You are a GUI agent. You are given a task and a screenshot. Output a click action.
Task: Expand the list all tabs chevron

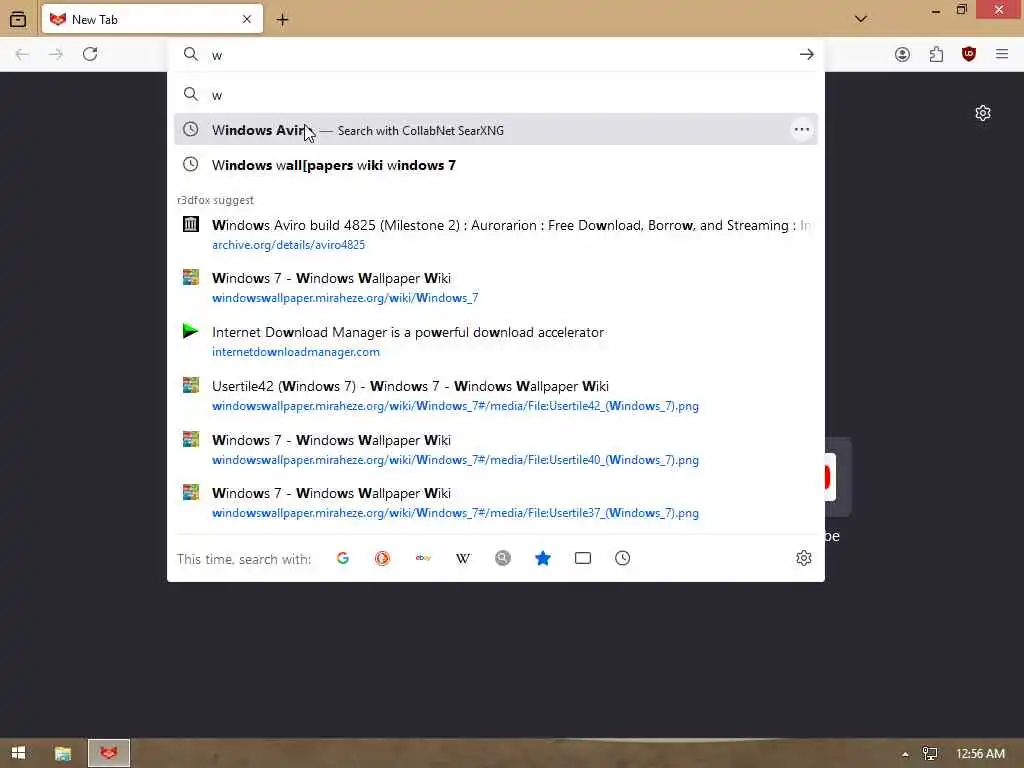click(x=861, y=19)
